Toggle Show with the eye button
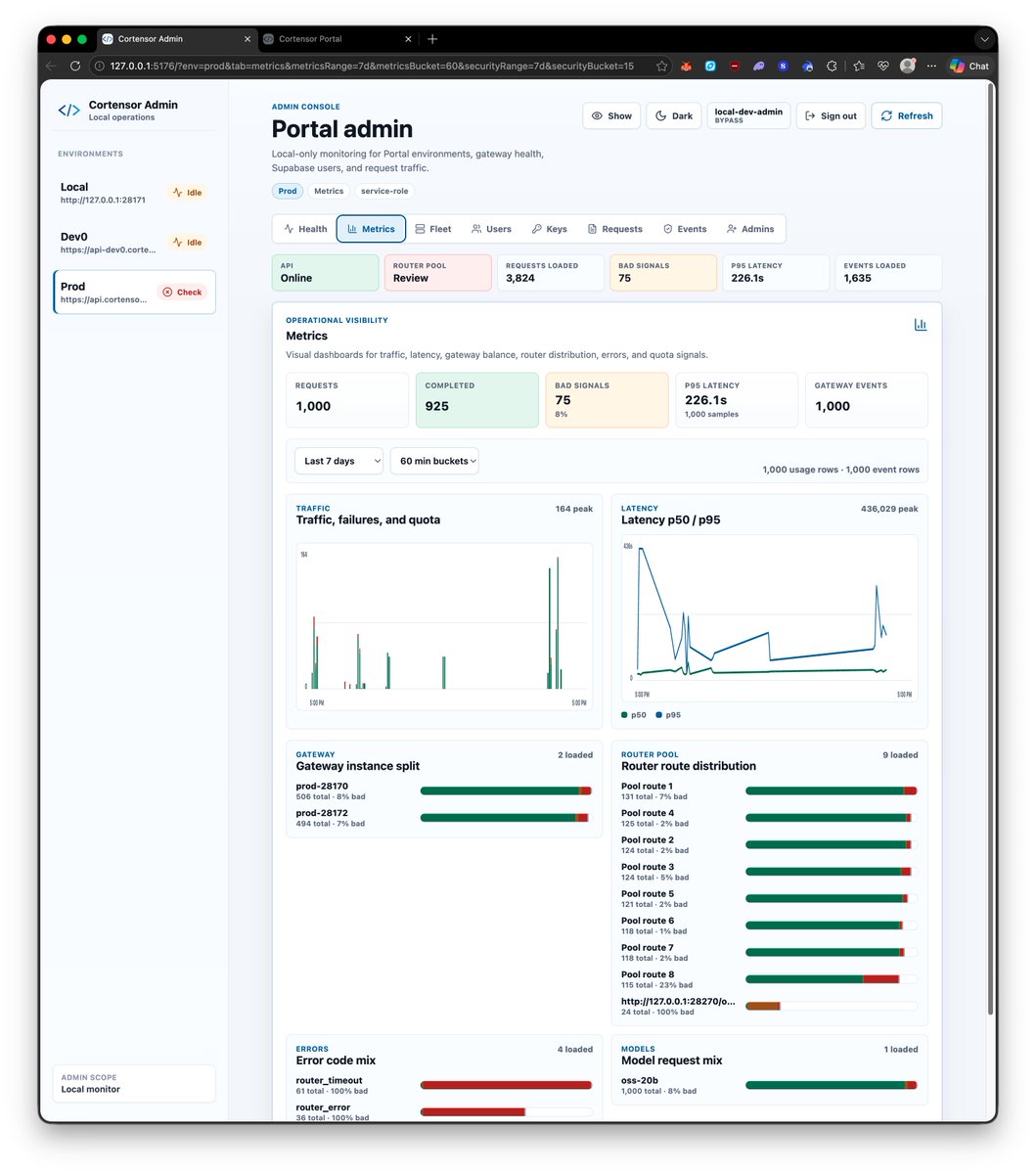Viewport: 1036px width, 1174px height. 611,115
